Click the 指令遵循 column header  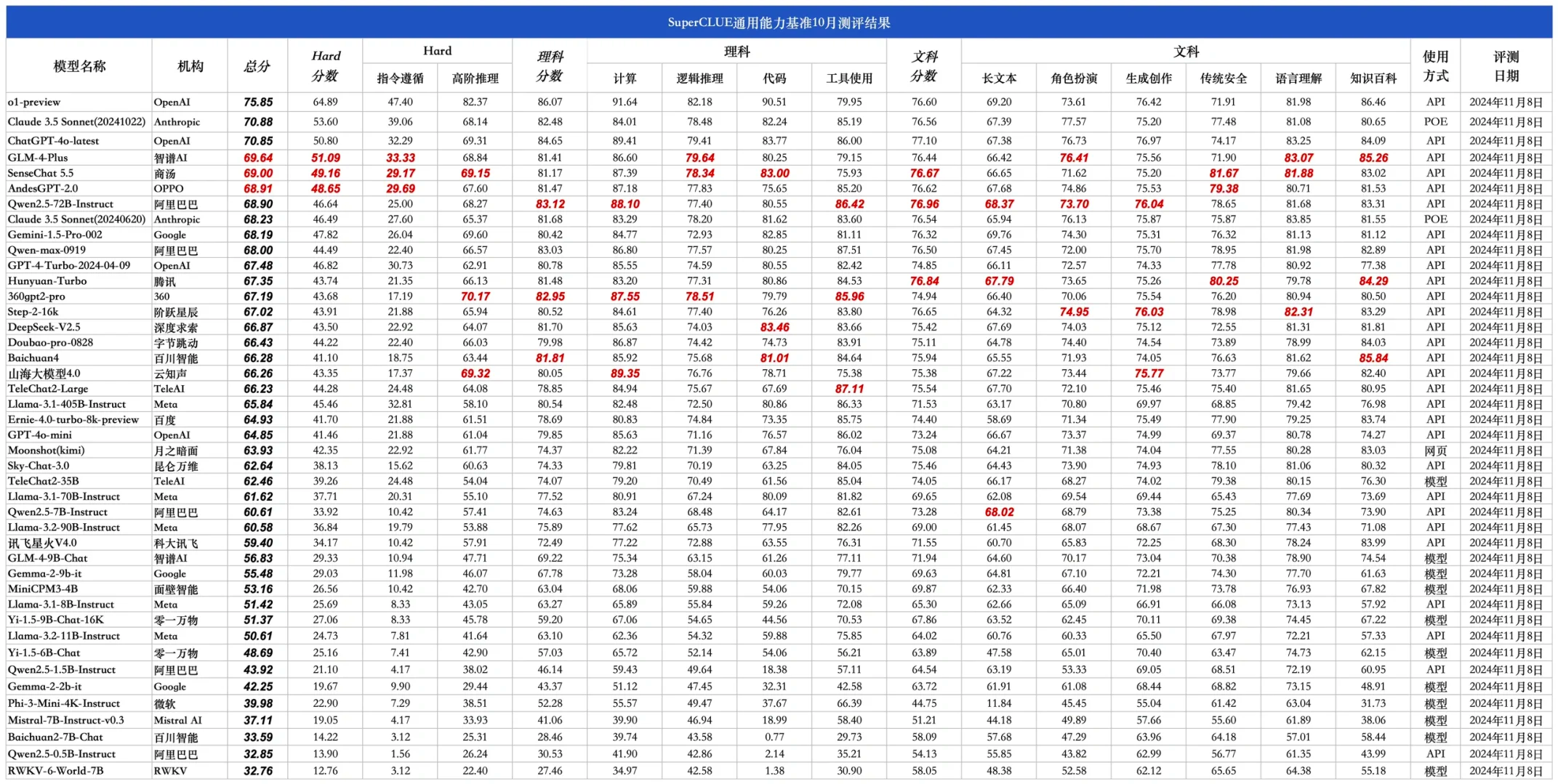click(x=400, y=78)
